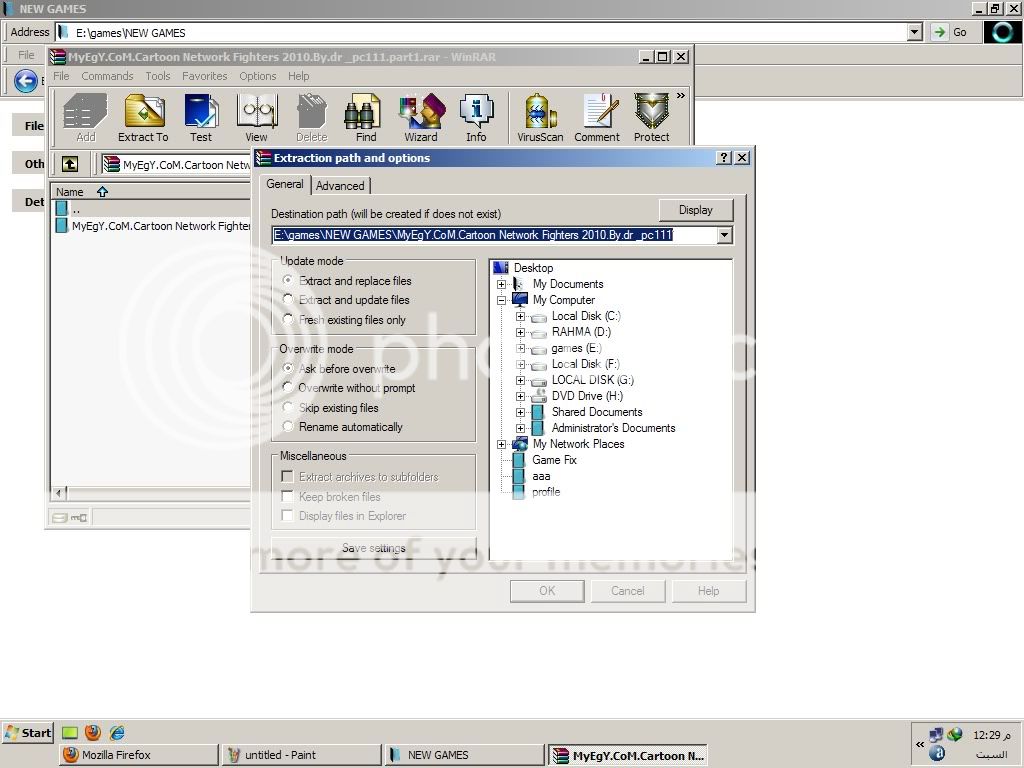The height and width of the screenshot is (768, 1024).
Task: Switch to the General tab
Action: point(285,184)
